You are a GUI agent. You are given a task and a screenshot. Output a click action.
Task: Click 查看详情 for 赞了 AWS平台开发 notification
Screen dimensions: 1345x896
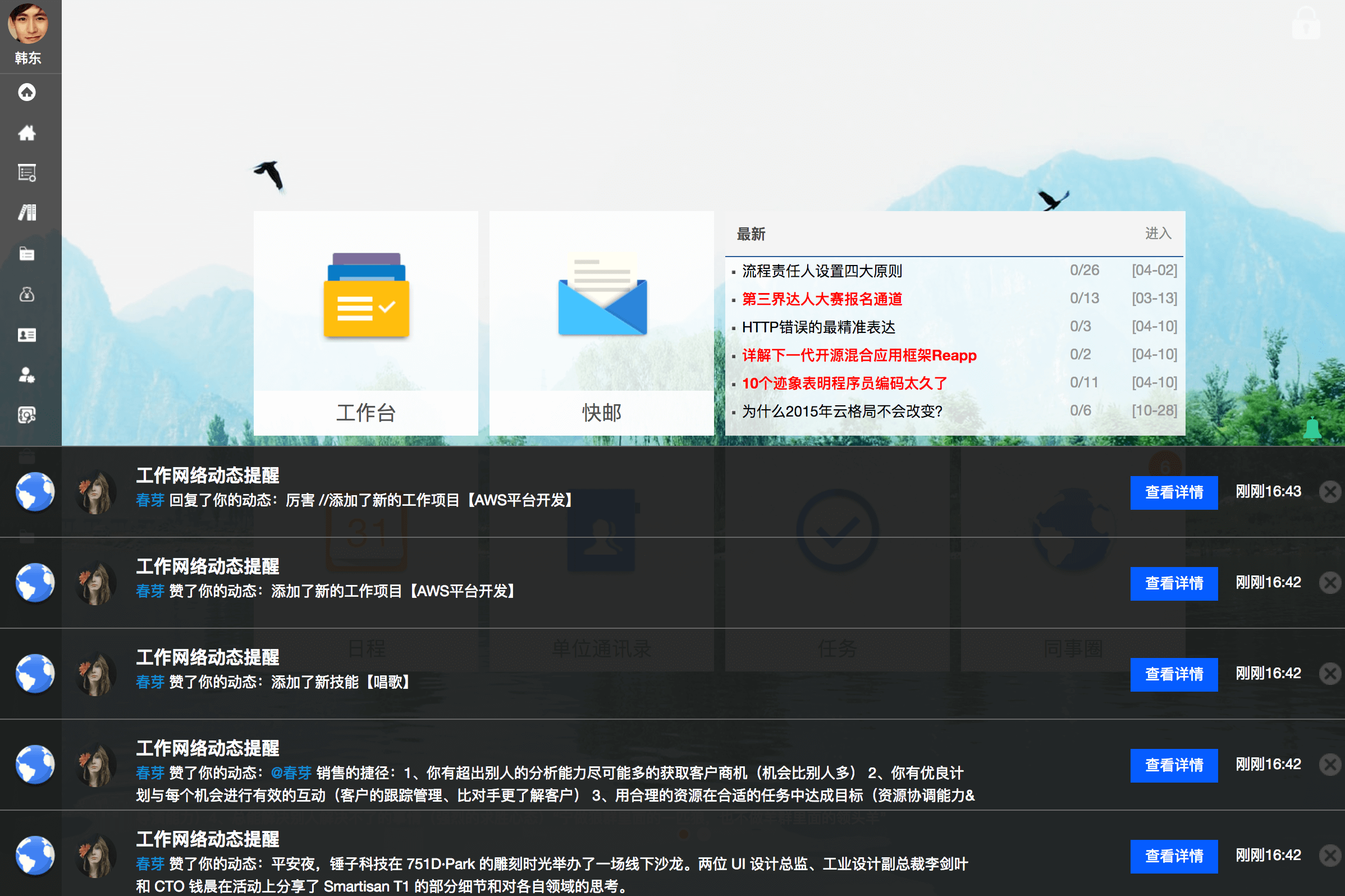[1174, 583]
